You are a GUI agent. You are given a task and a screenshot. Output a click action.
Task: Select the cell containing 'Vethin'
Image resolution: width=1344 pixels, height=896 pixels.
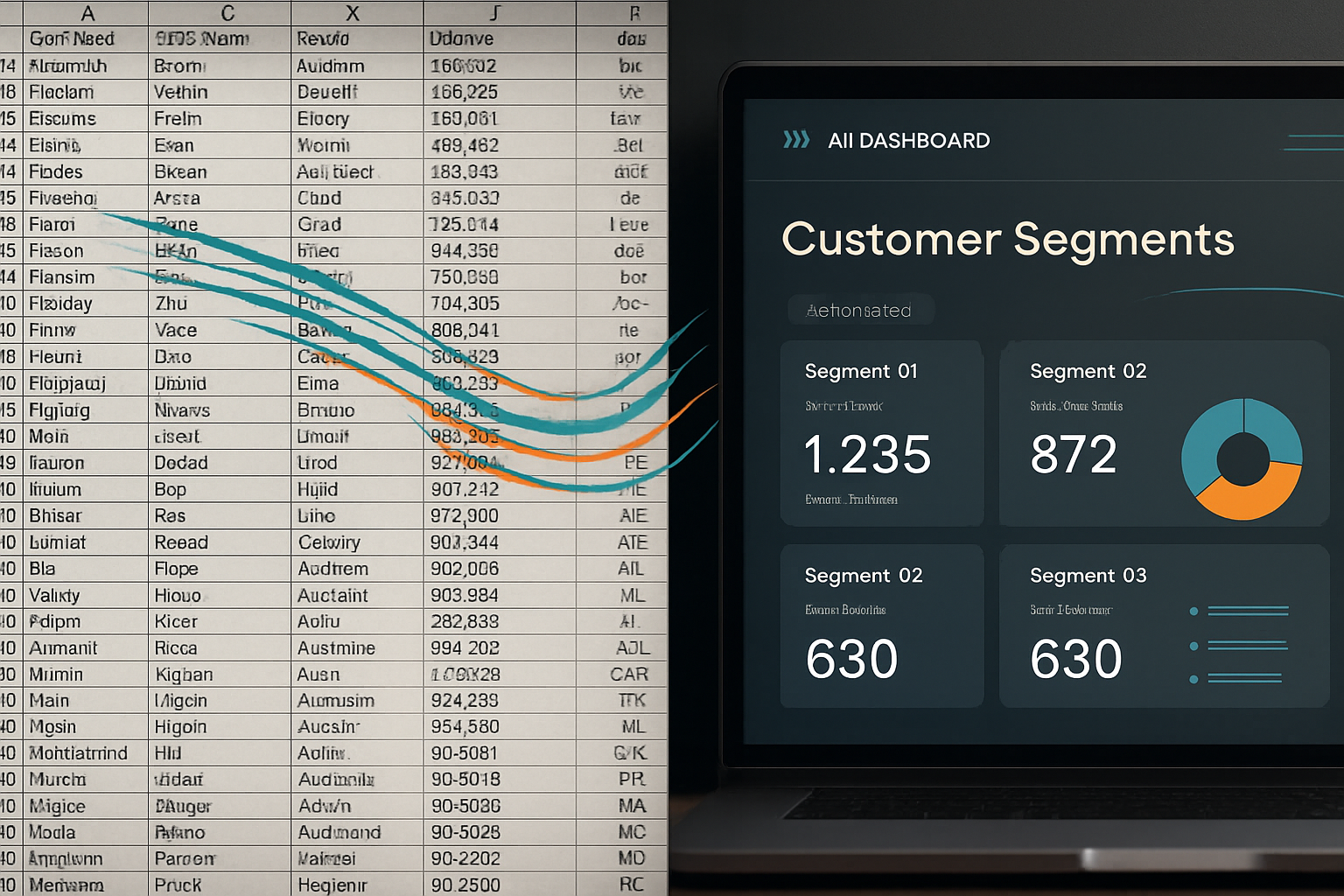220,92
